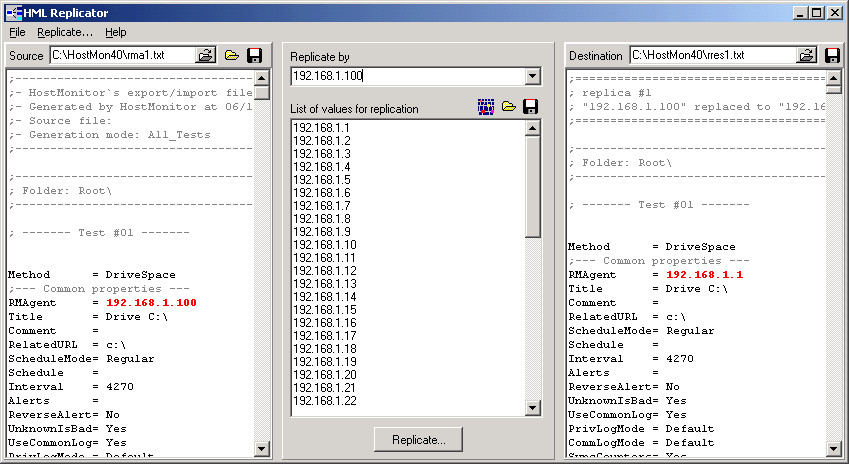Select 192.168.1.16 in values list
The height and width of the screenshot is (464, 849).
(325, 323)
